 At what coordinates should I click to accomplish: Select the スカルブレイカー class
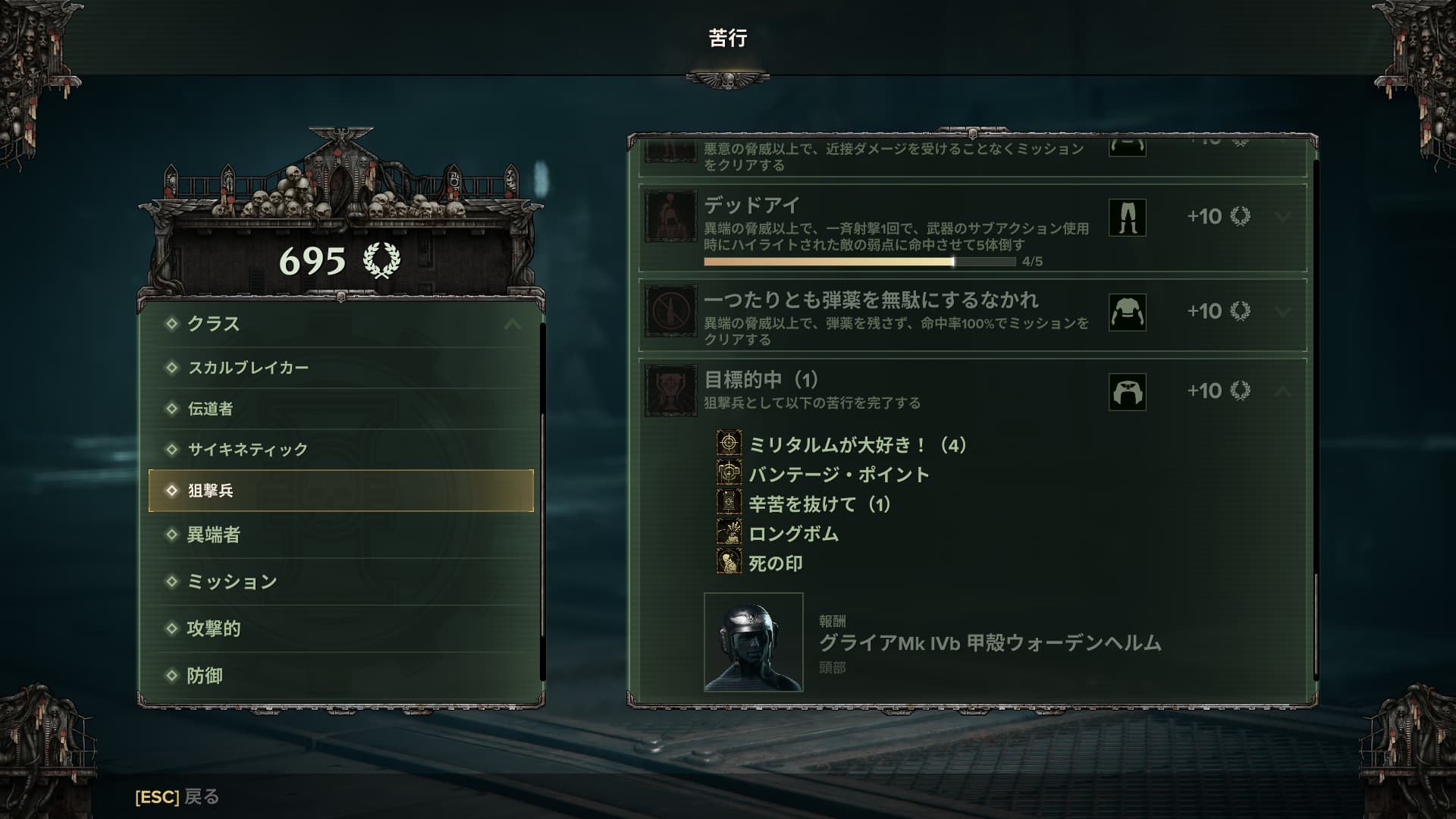pyautogui.click(x=341, y=368)
